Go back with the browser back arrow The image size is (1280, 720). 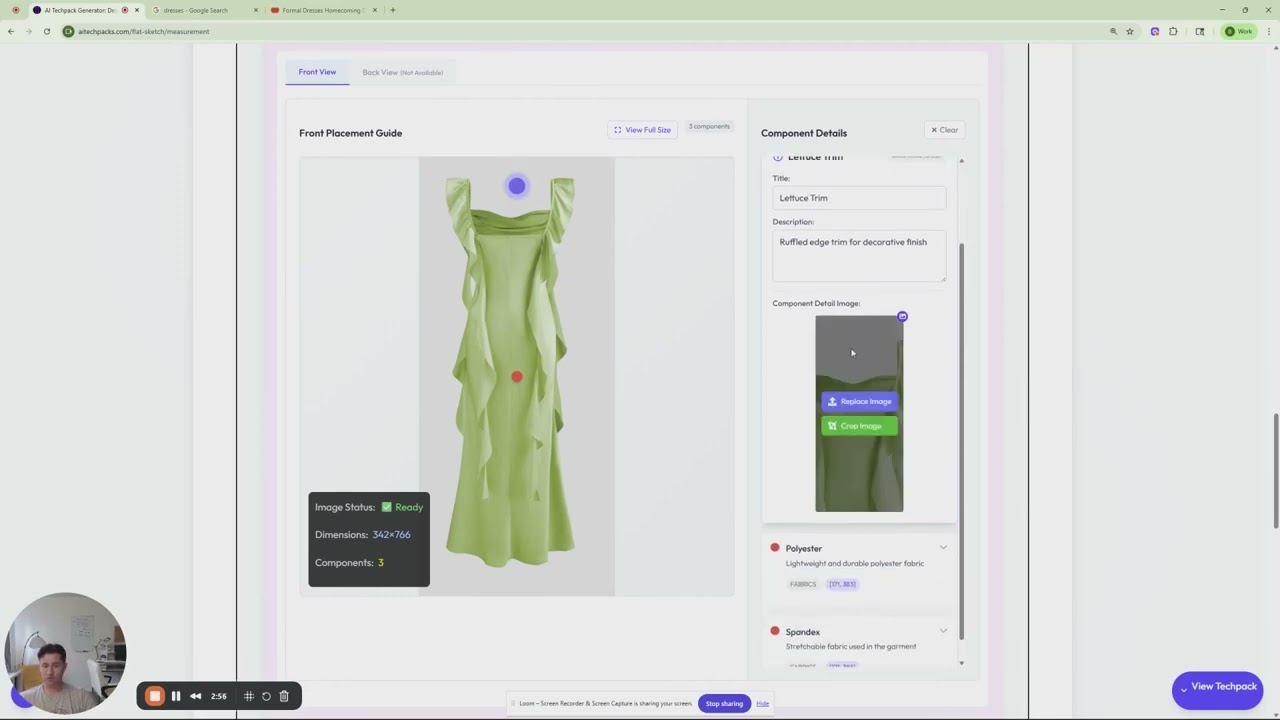[11, 31]
